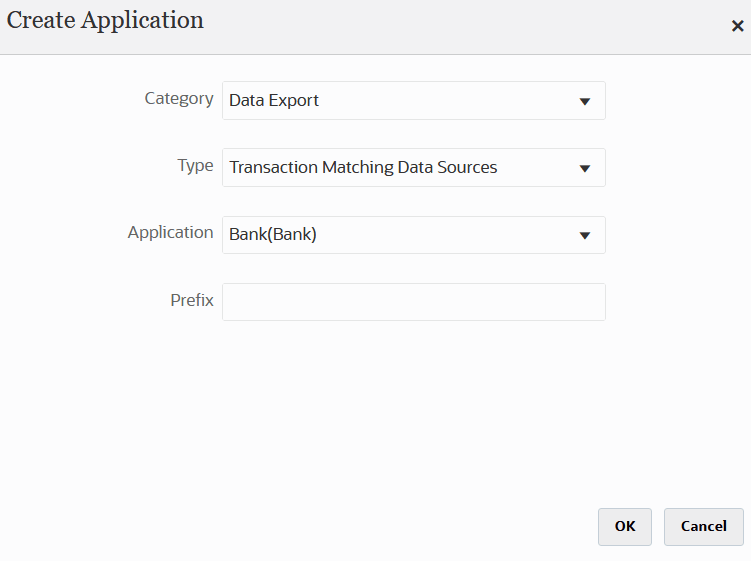Expand the Application dropdown arrow

coord(585,236)
